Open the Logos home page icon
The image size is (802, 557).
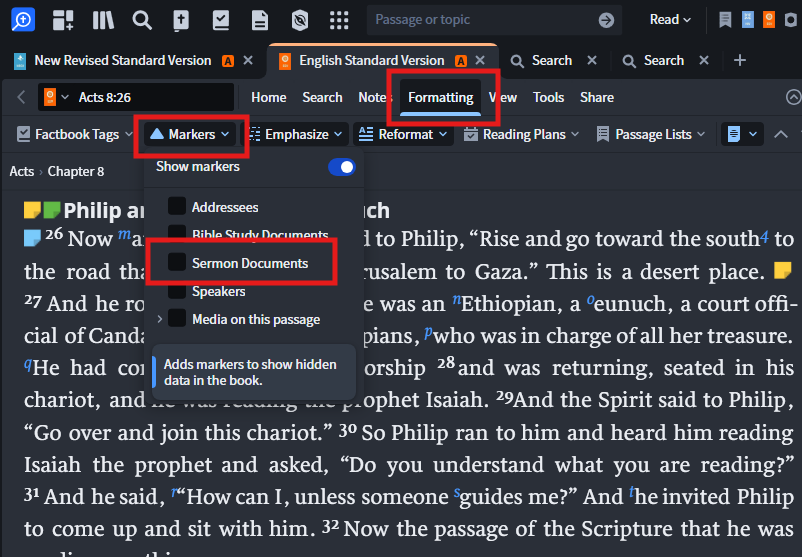point(23,19)
